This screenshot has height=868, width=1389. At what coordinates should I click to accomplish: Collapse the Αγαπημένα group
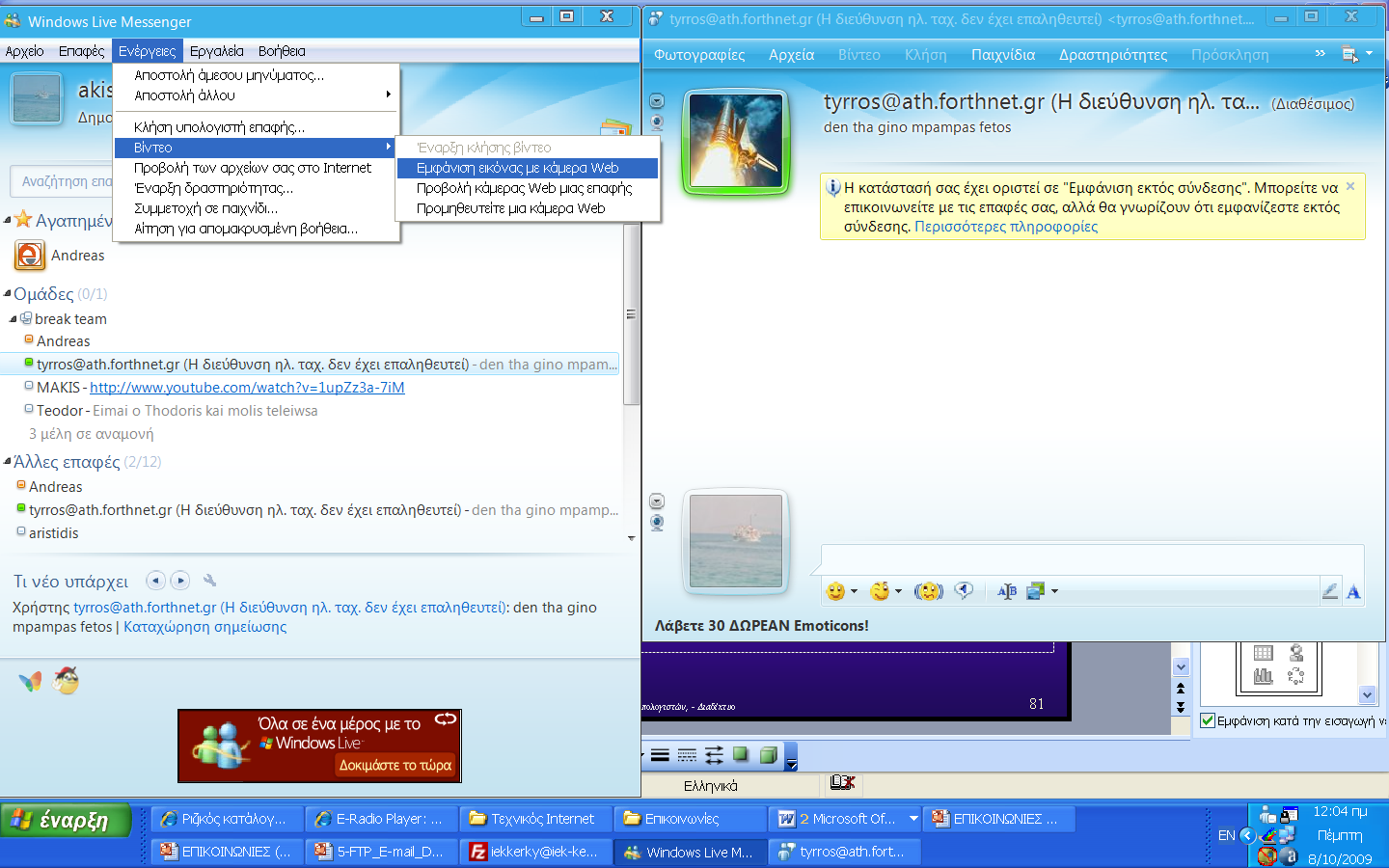tap(8, 221)
